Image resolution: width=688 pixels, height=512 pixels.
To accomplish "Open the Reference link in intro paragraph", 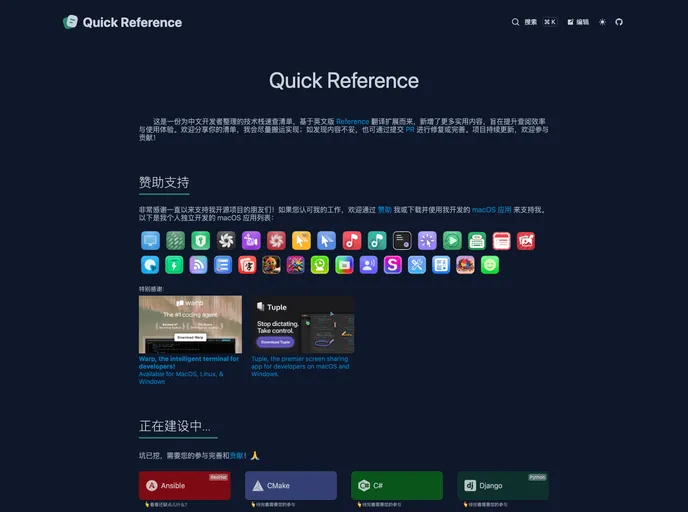I will tap(352, 122).
